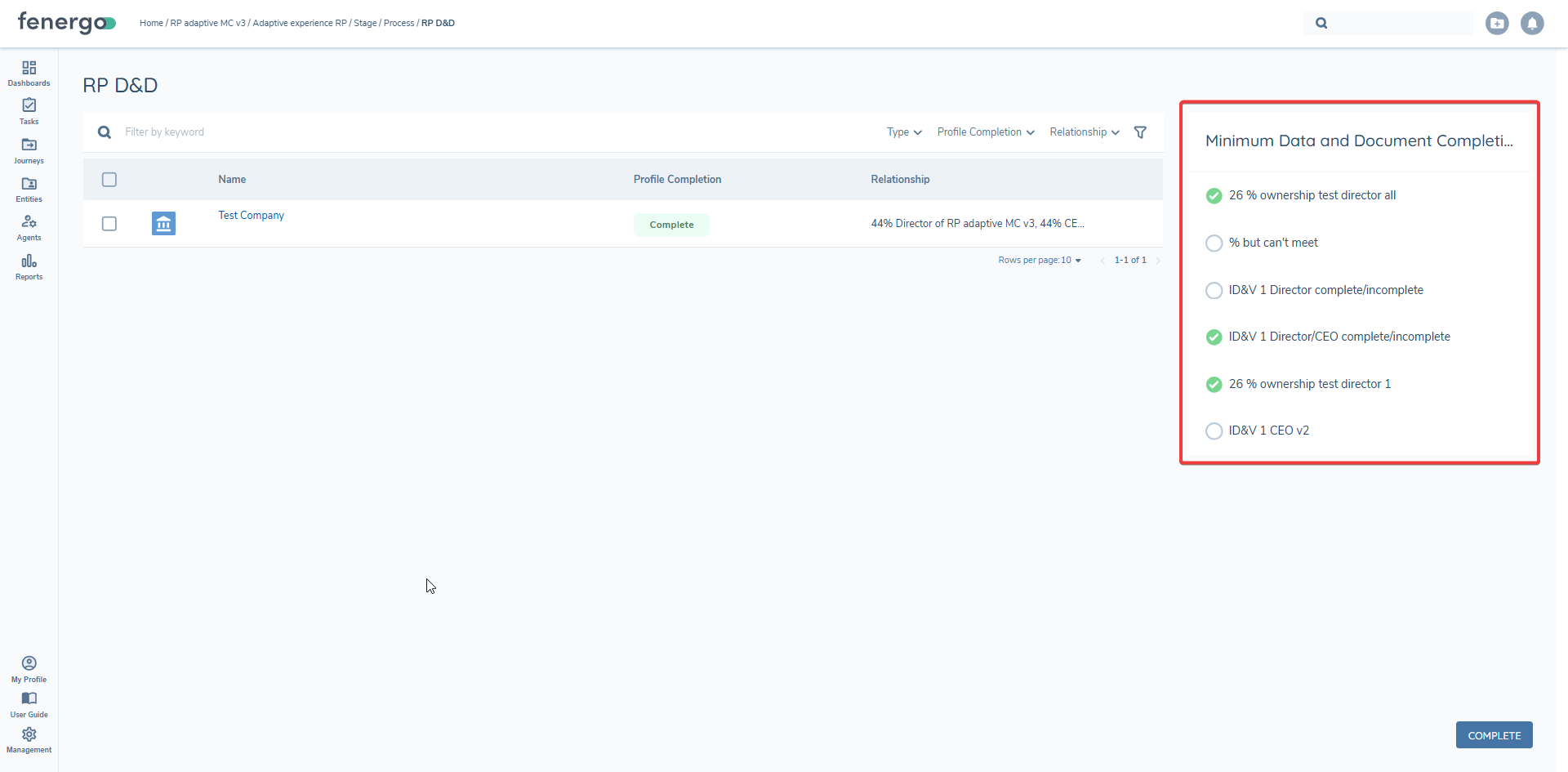1568x772 pixels.
Task: Click the Home breadcrumb link
Action: (151, 24)
